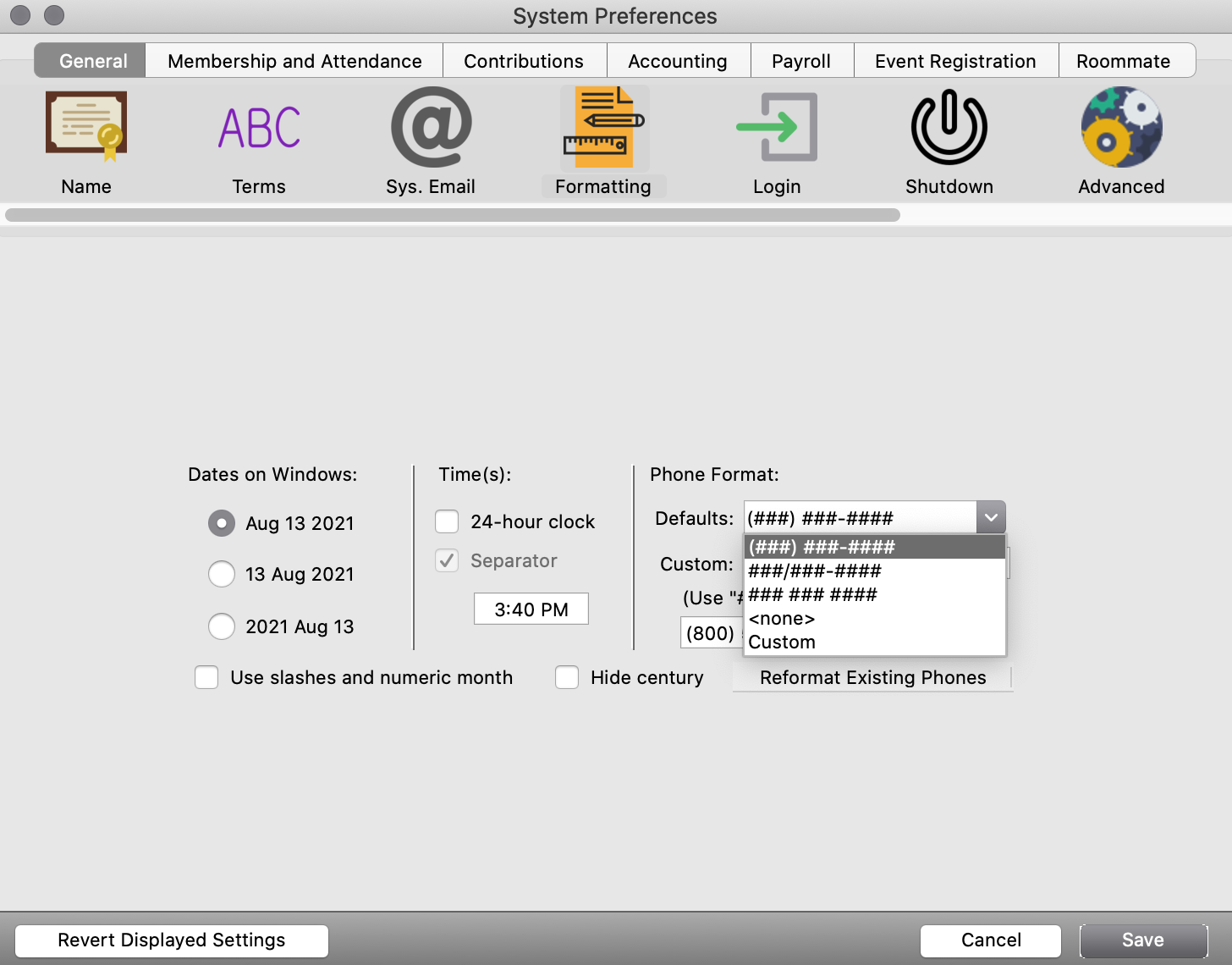Open the Payroll tab
This screenshot has width=1232, height=965.
[800, 61]
